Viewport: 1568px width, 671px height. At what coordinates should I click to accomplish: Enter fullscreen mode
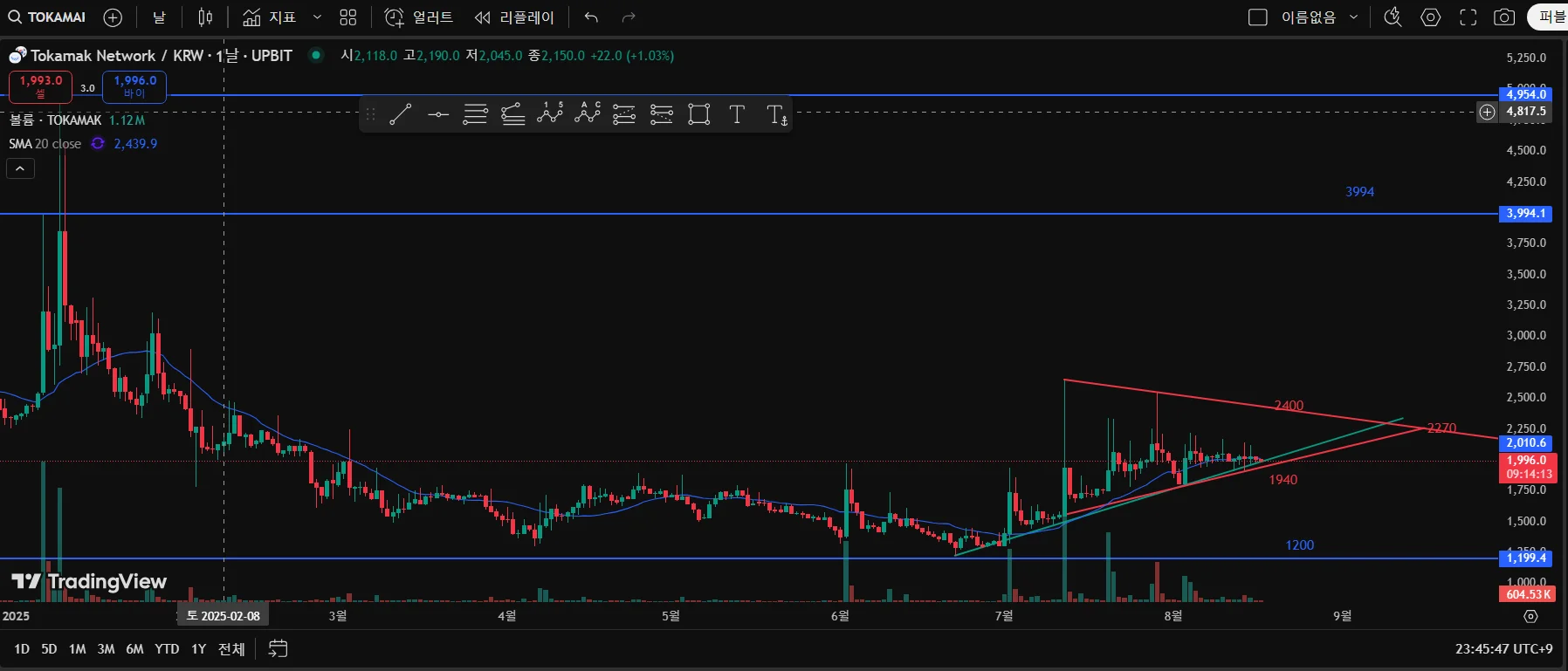click(x=1468, y=17)
